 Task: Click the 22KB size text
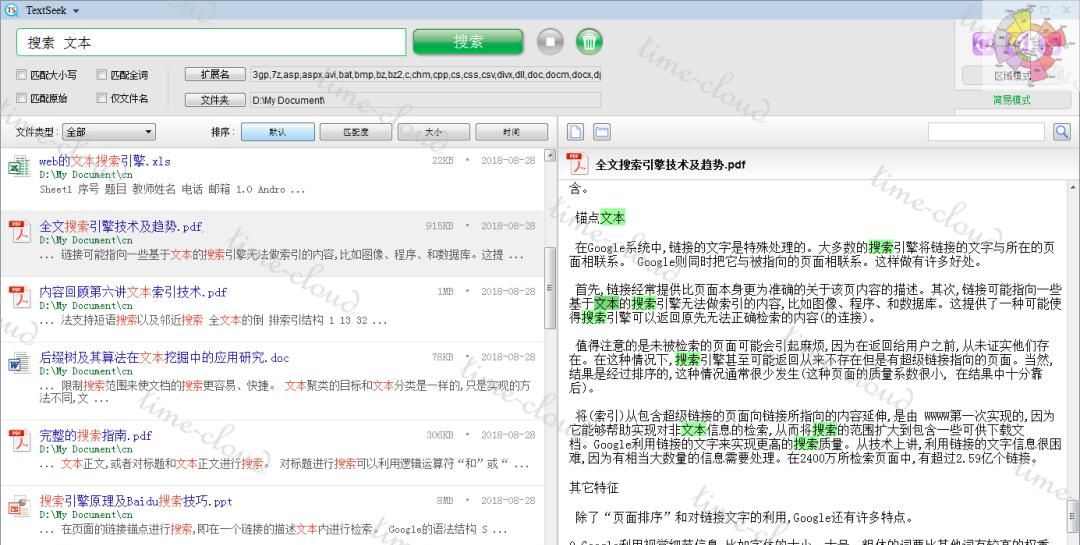pos(443,160)
